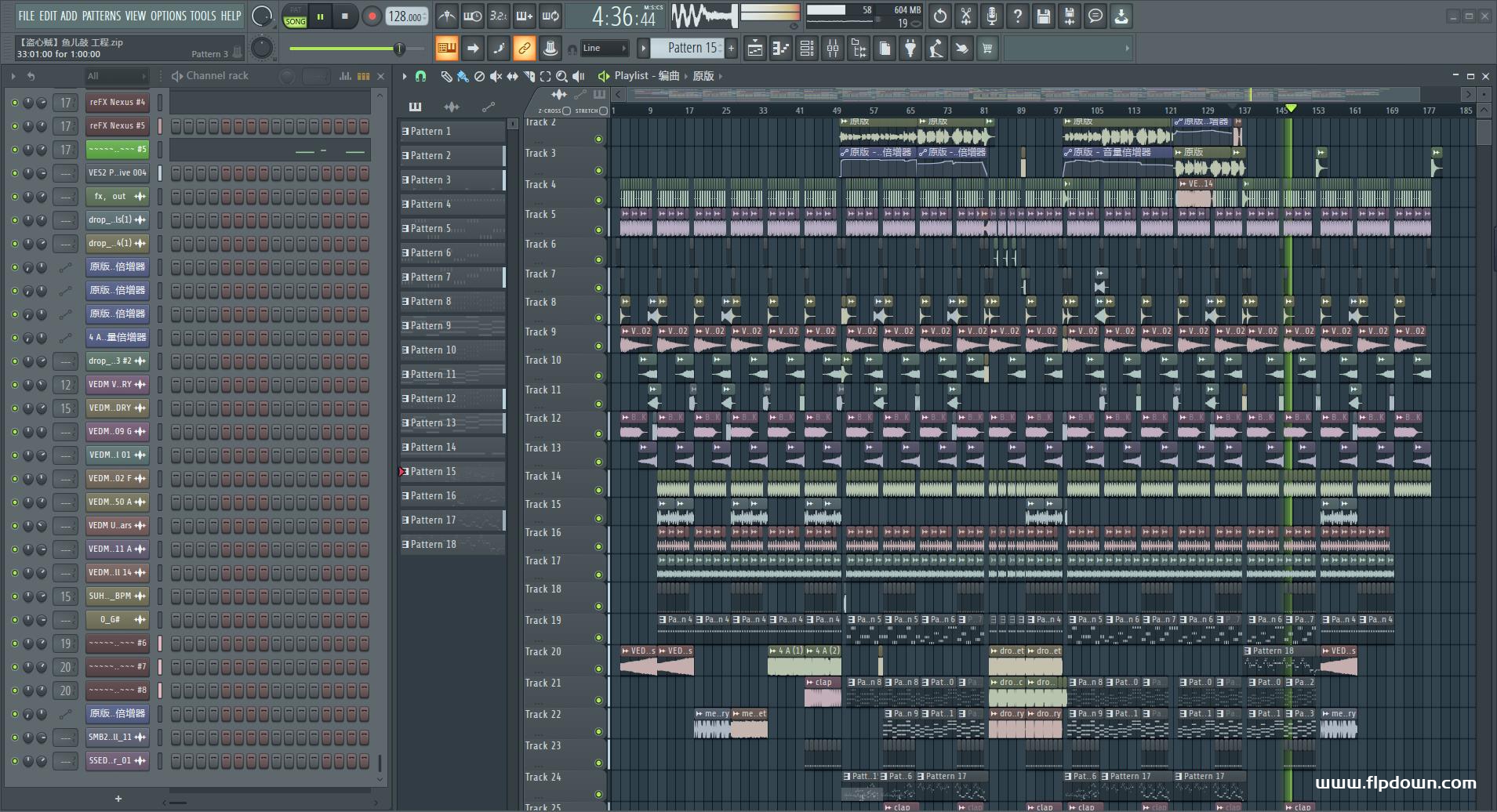
Task: Toggle PAT/SONG mode switch
Action: pos(295,16)
